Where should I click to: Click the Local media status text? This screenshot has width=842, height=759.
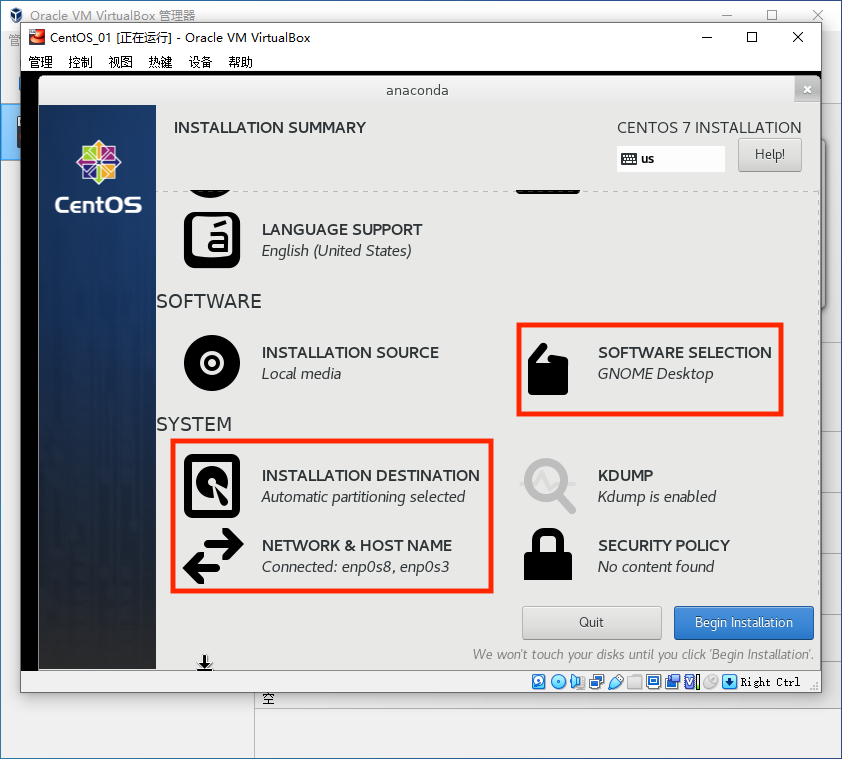(x=301, y=374)
